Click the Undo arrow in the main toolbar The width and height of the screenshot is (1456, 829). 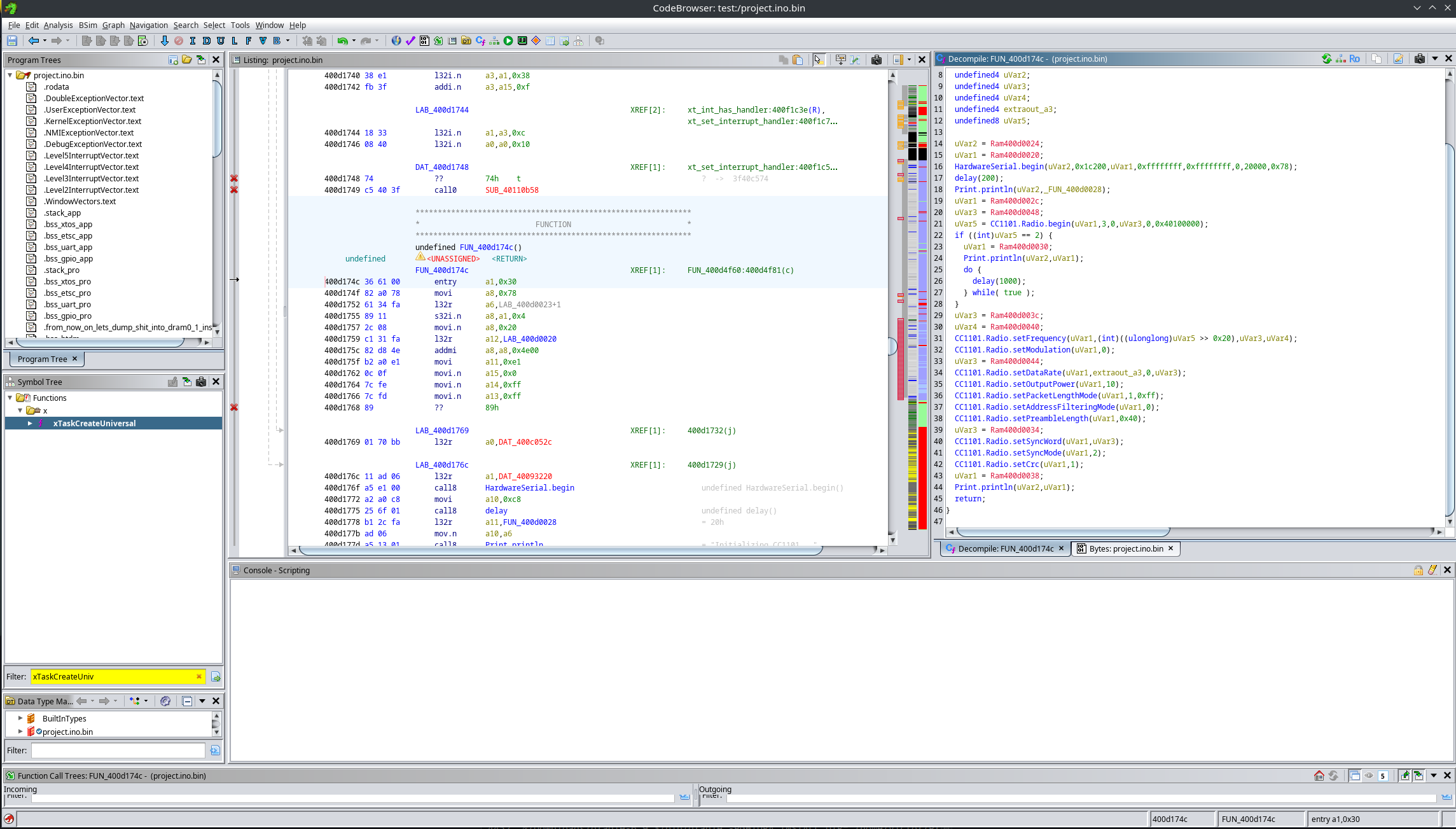(343, 40)
